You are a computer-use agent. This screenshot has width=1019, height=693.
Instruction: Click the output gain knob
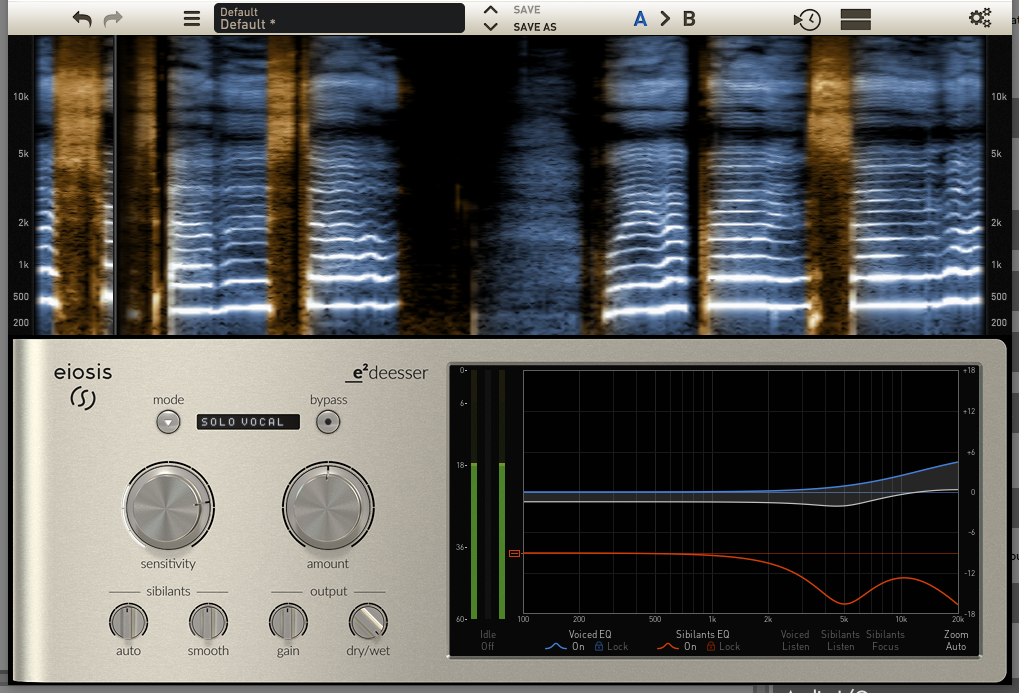(x=288, y=621)
